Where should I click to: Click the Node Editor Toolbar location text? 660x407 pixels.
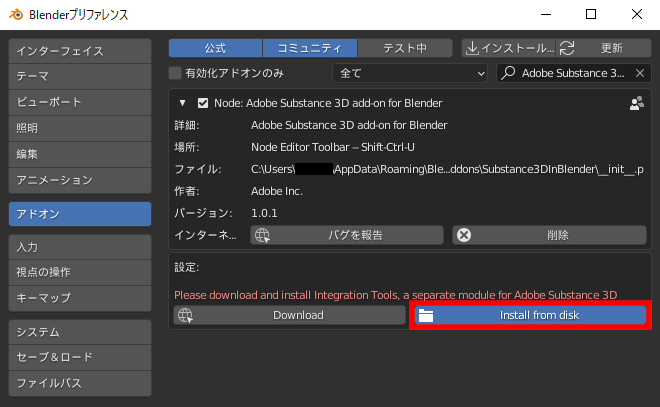coord(333,147)
